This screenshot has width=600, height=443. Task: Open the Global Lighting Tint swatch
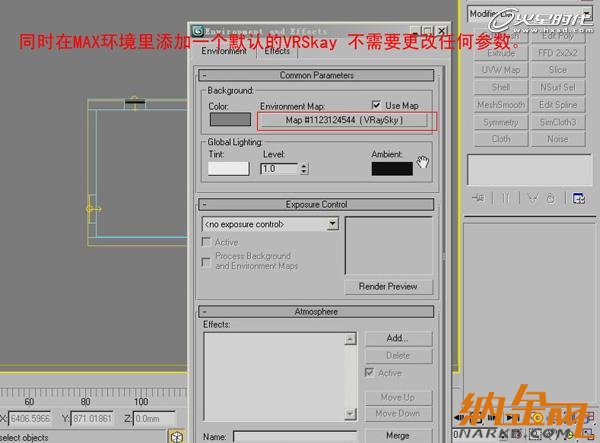click(228, 168)
